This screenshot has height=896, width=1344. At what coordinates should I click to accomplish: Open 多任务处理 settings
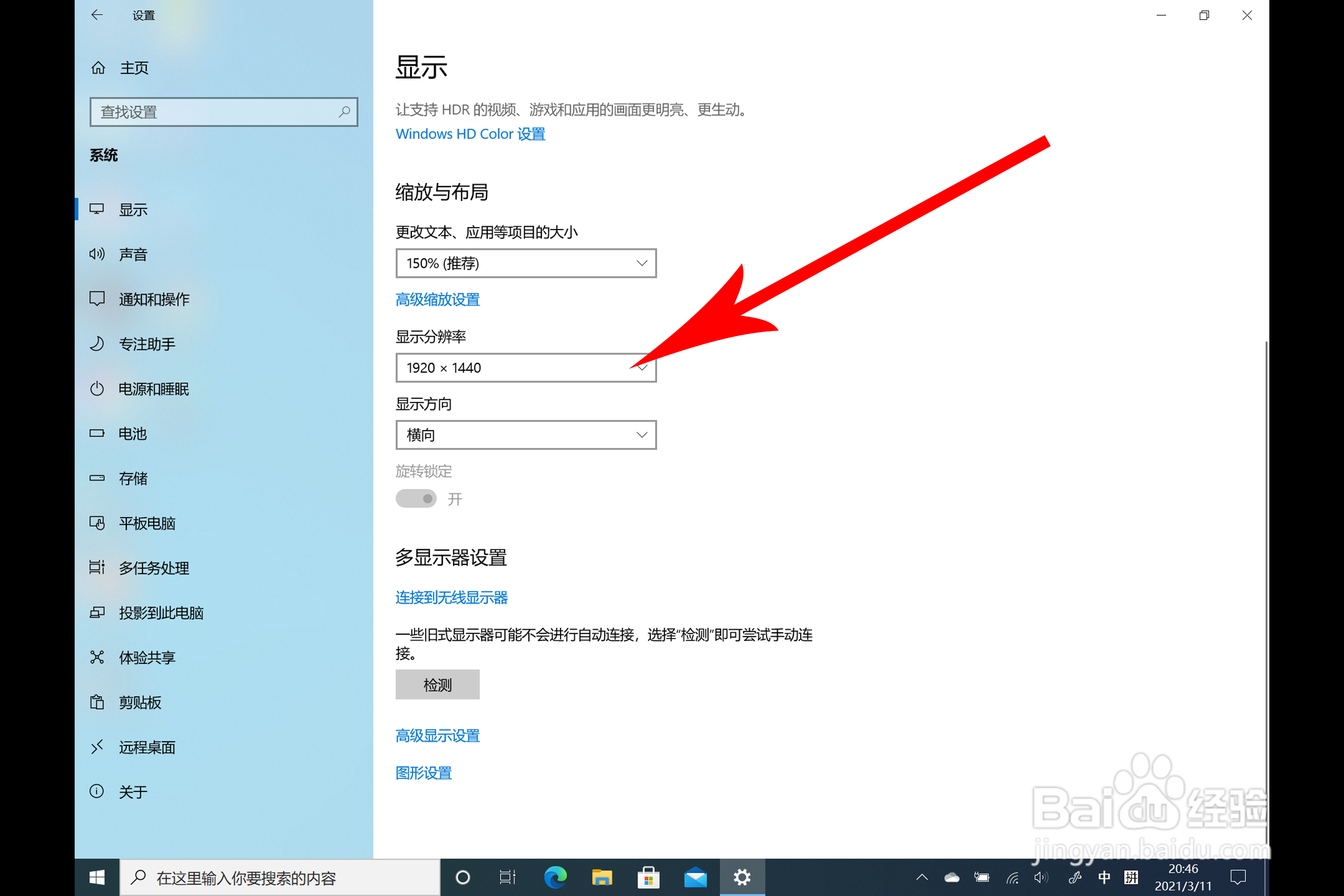[224, 567]
